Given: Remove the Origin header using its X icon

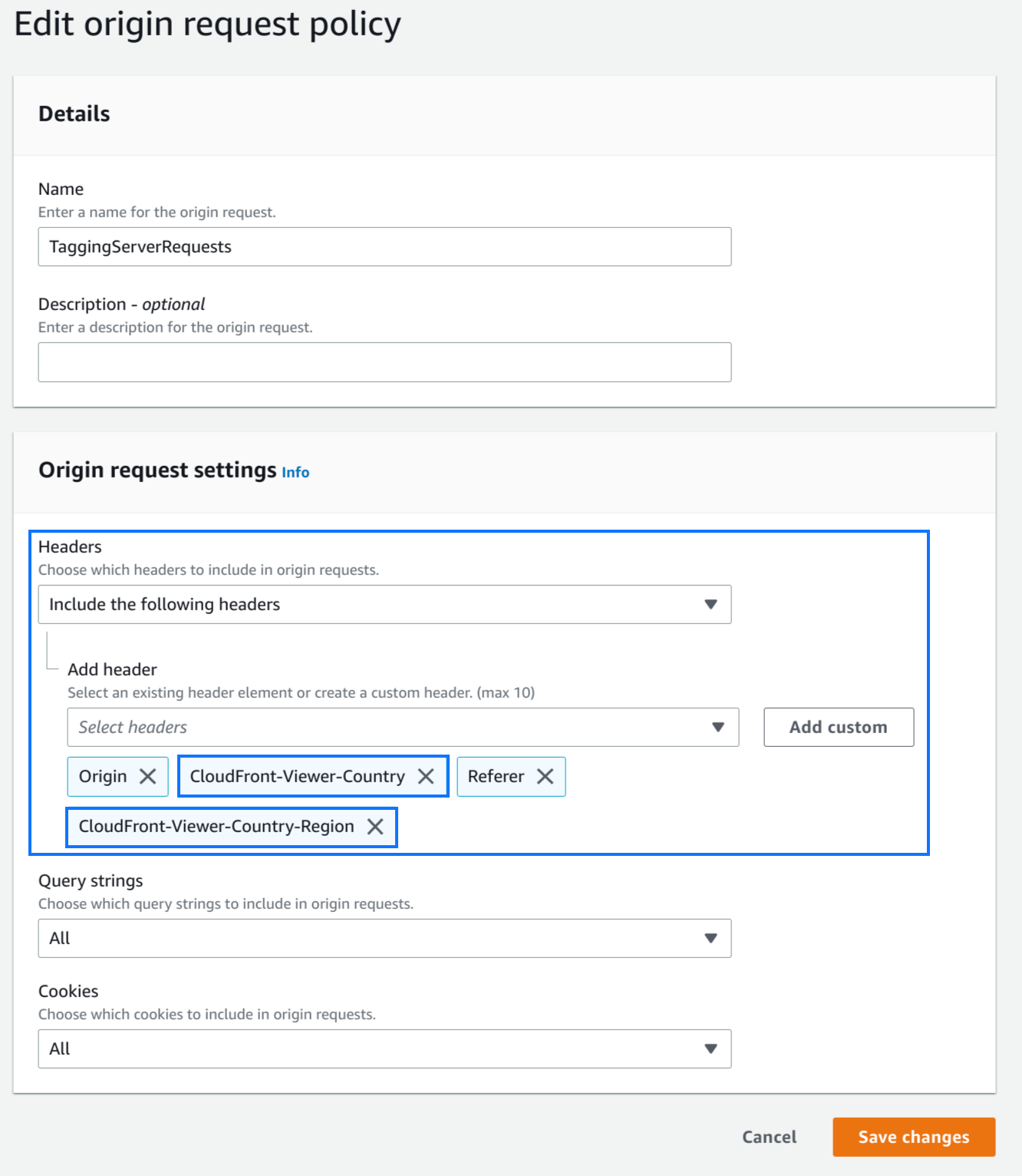Looking at the screenshot, I should point(149,776).
